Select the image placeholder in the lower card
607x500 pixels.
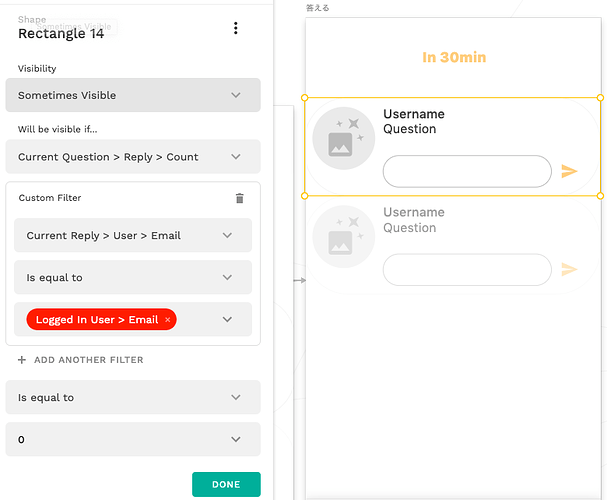344,236
